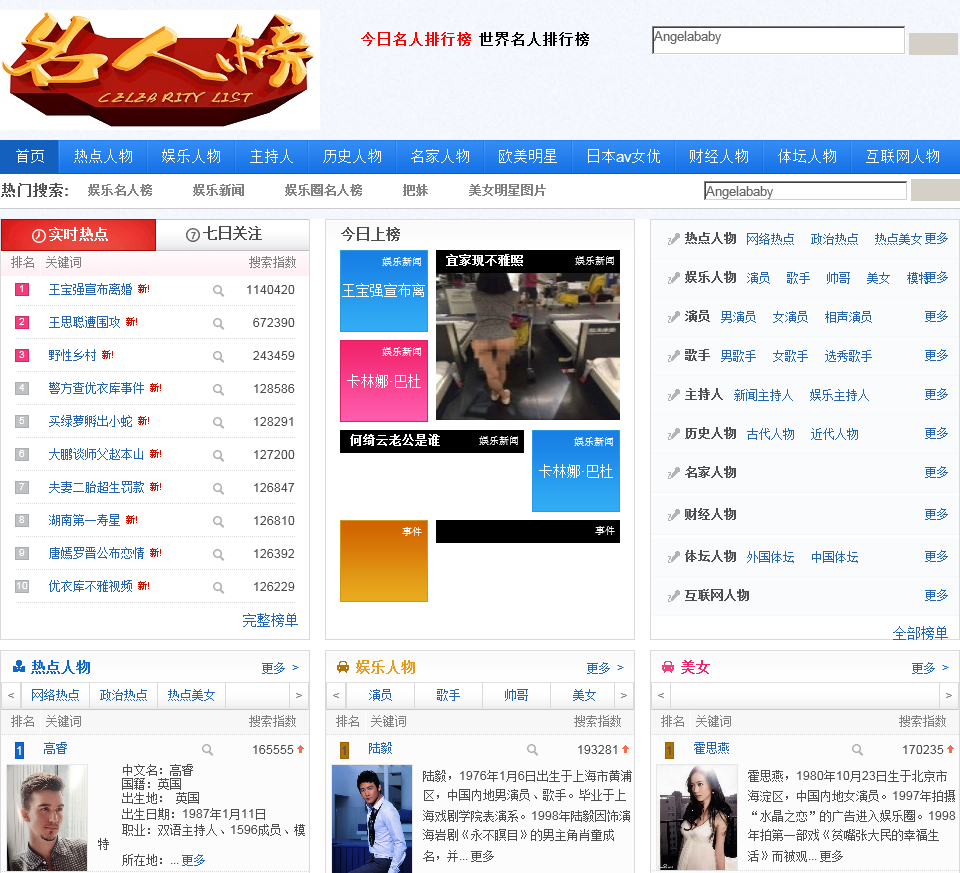Switch to 实时热点 tab

click(x=78, y=234)
